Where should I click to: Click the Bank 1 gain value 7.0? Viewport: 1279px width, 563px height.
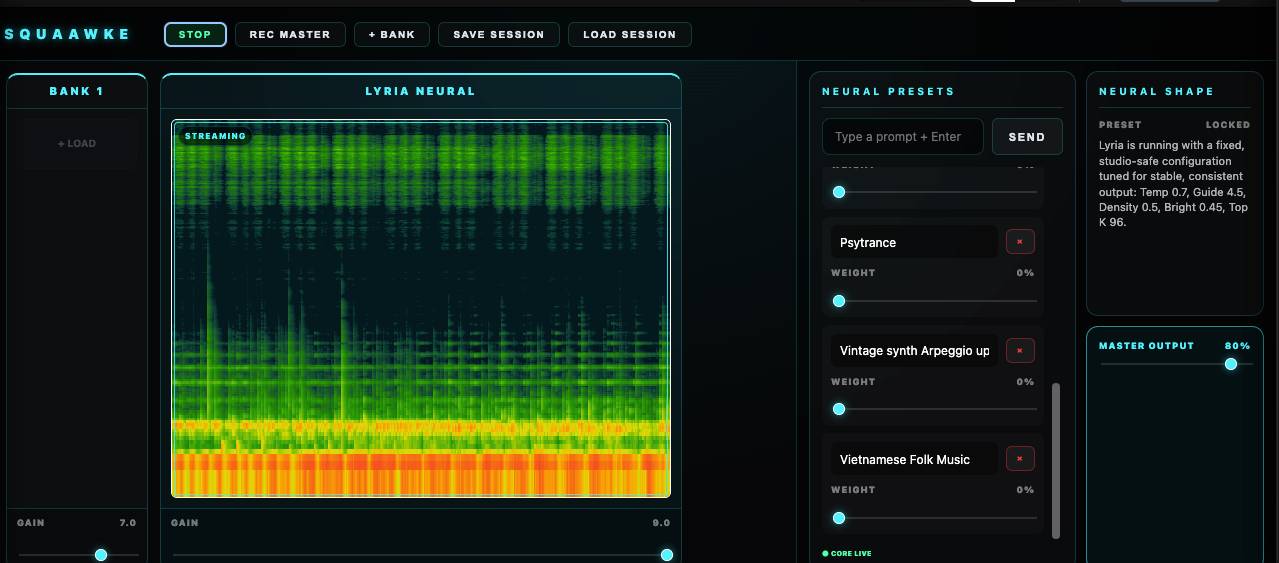(x=128, y=523)
